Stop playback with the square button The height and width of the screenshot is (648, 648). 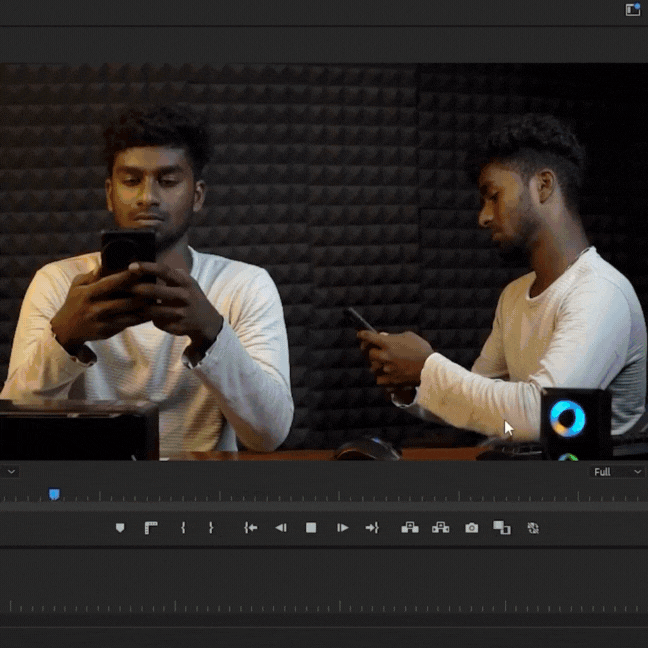pos(311,528)
